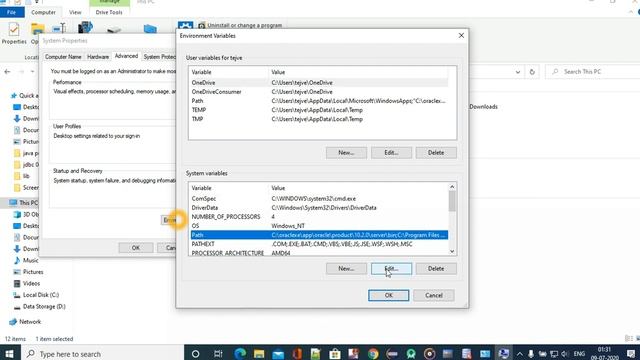Click the Type here to search box

coord(102,354)
